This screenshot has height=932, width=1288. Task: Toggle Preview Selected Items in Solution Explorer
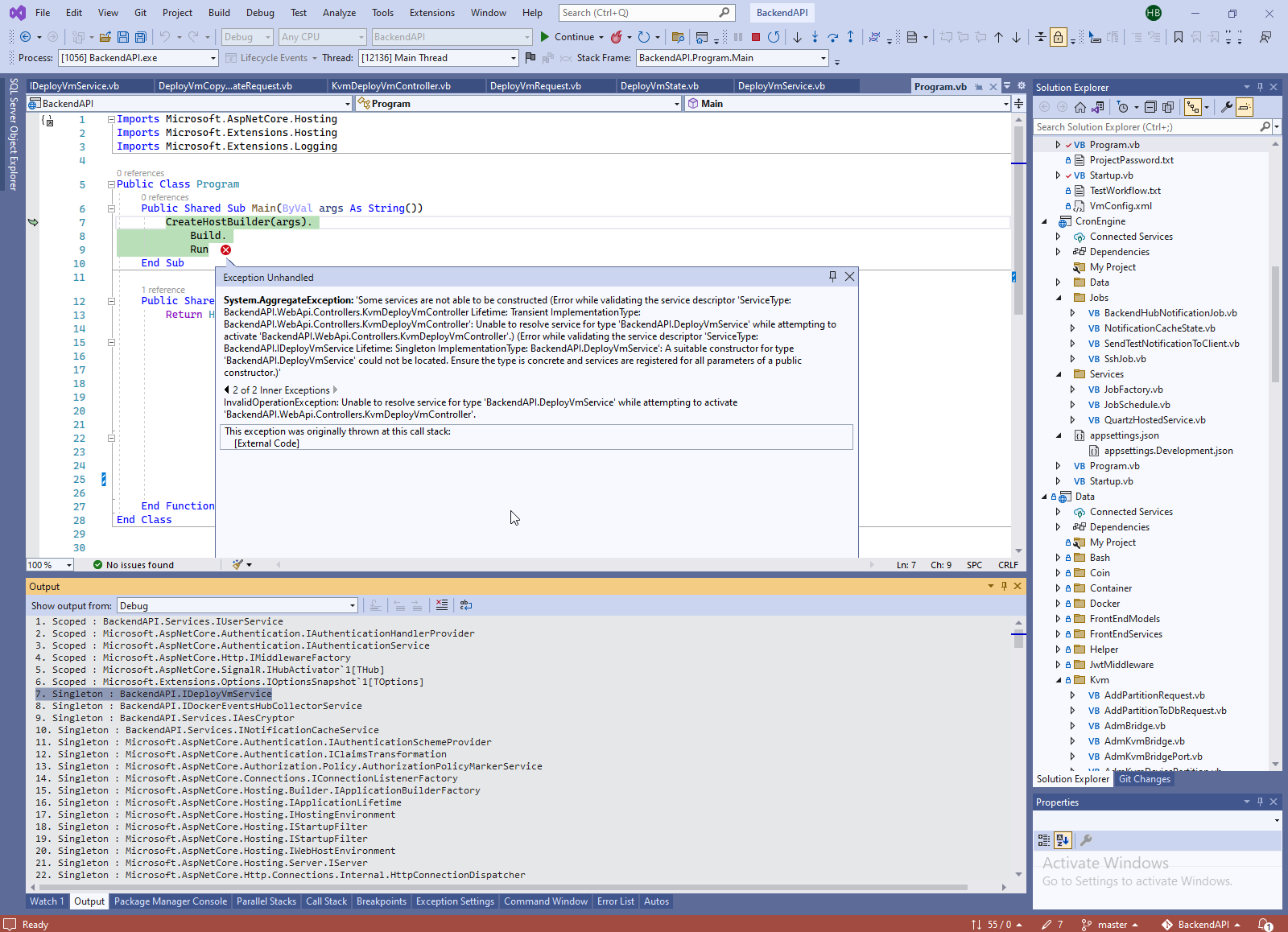click(1245, 107)
